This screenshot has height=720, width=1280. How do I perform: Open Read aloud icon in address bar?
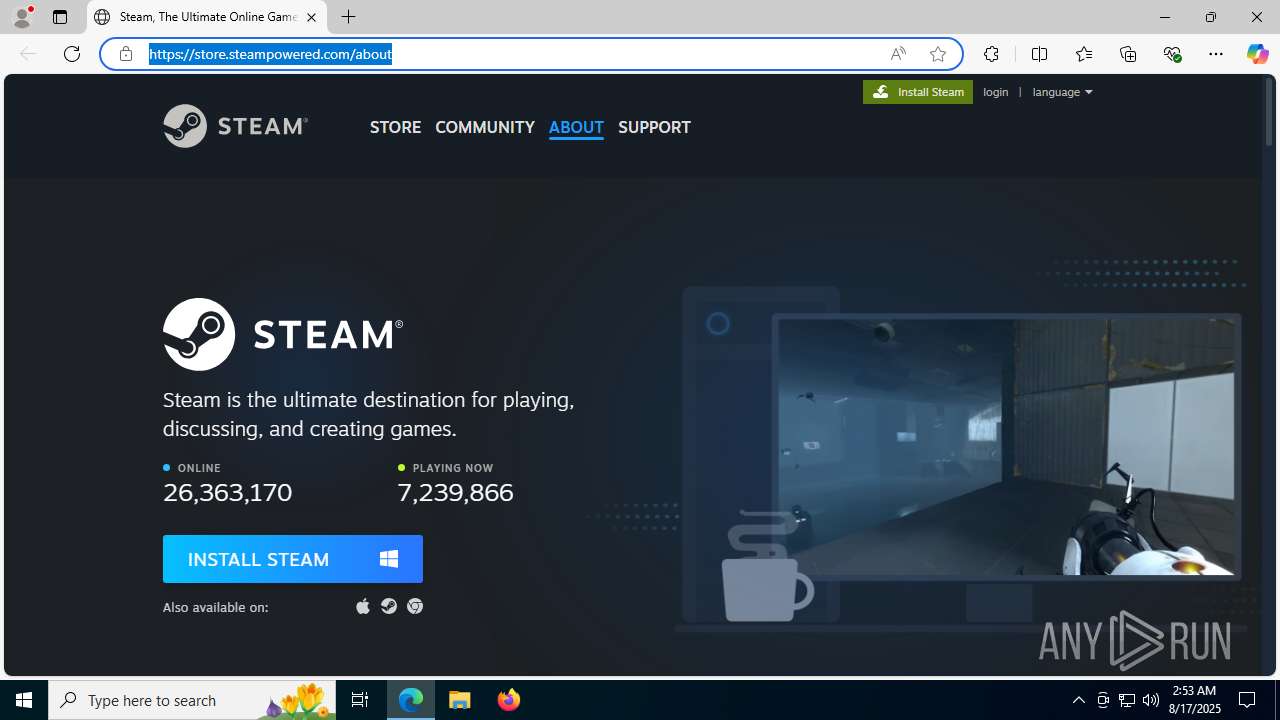(x=898, y=54)
